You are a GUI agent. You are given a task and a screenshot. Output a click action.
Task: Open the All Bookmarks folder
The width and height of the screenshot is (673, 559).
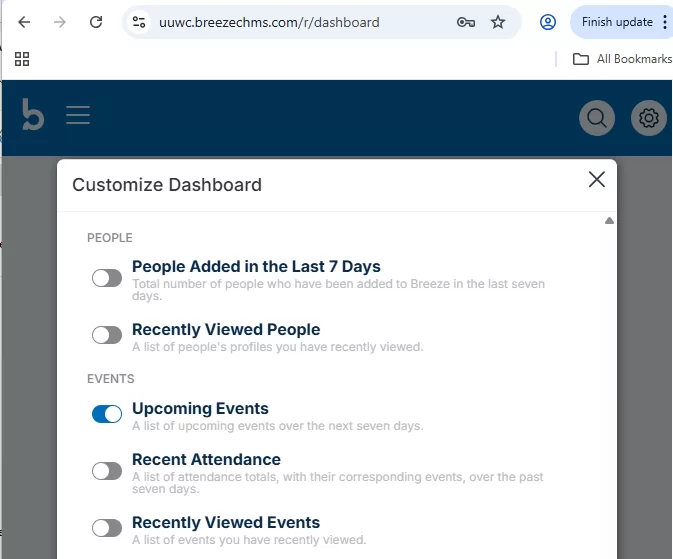click(x=621, y=59)
